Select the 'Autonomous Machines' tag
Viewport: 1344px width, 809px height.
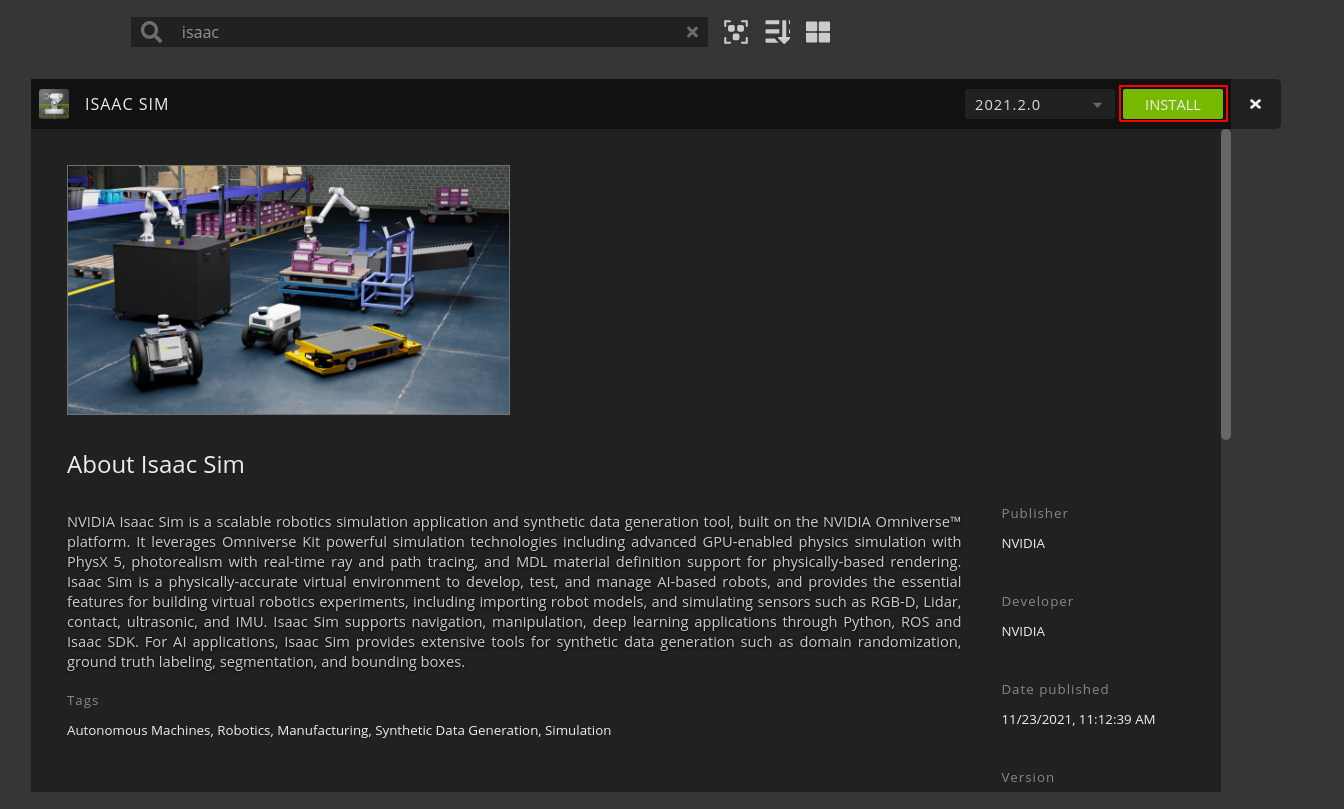click(x=139, y=730)
